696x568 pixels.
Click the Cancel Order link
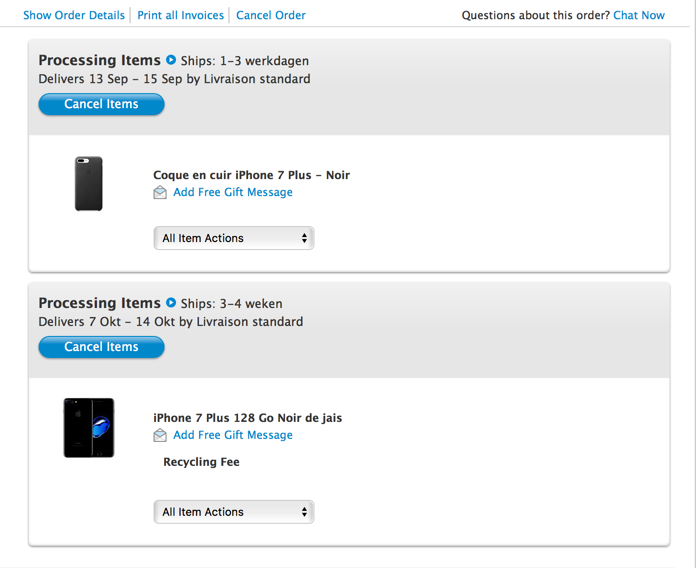pos(271,15)
